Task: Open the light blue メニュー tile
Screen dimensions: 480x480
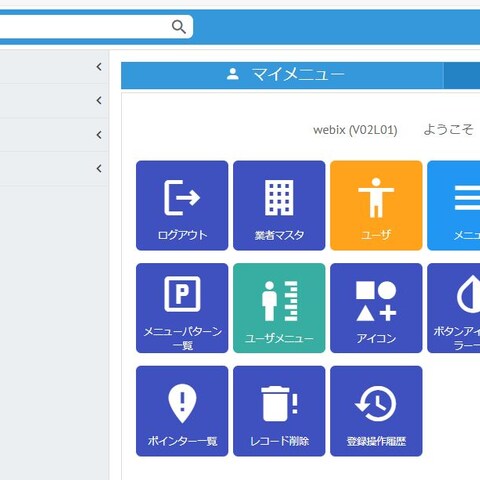Action: pyautogui.click(x=454, y=205)
